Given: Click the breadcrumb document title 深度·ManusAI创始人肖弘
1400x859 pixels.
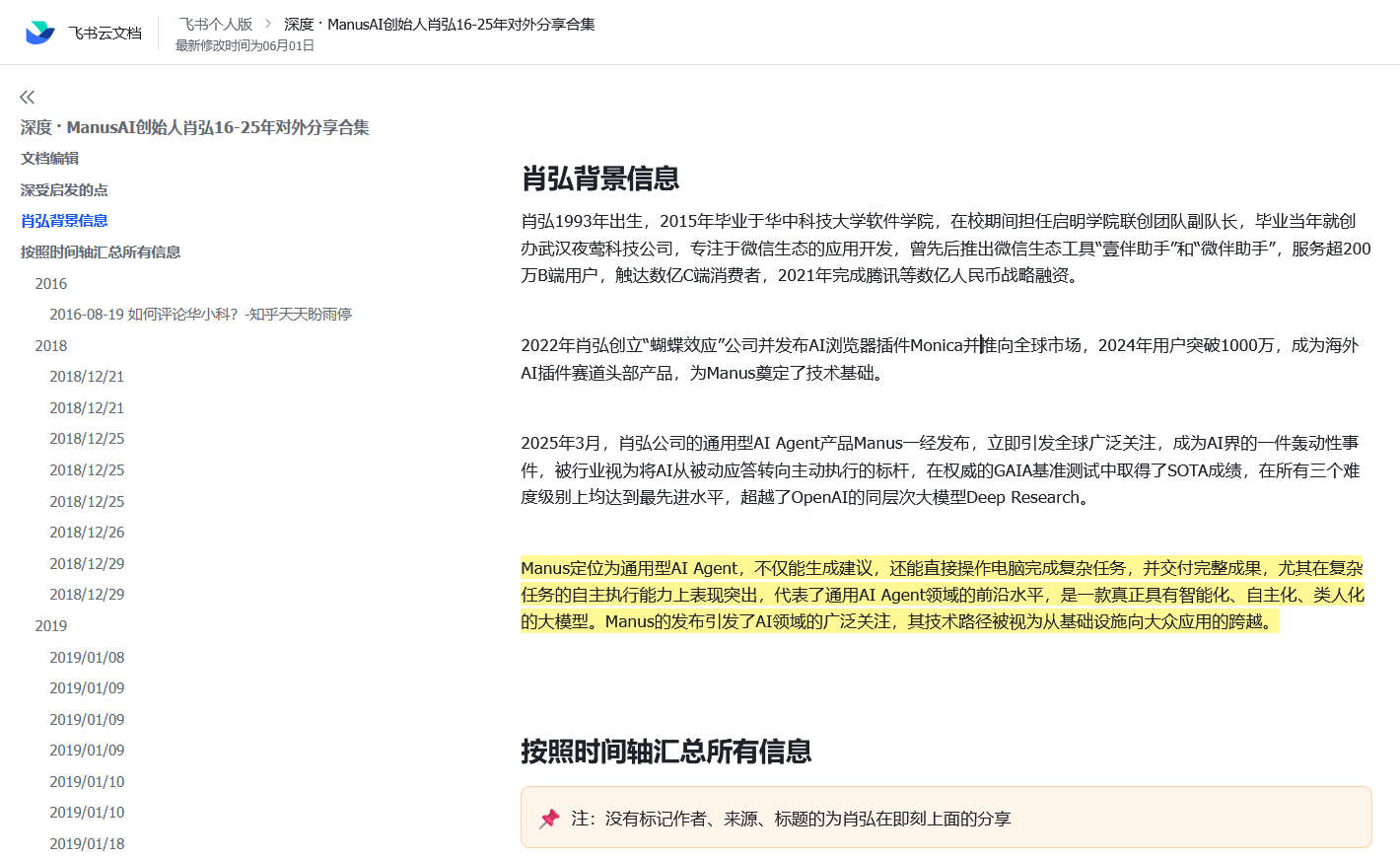Looking at the screenshot, I should coord(440,24).
